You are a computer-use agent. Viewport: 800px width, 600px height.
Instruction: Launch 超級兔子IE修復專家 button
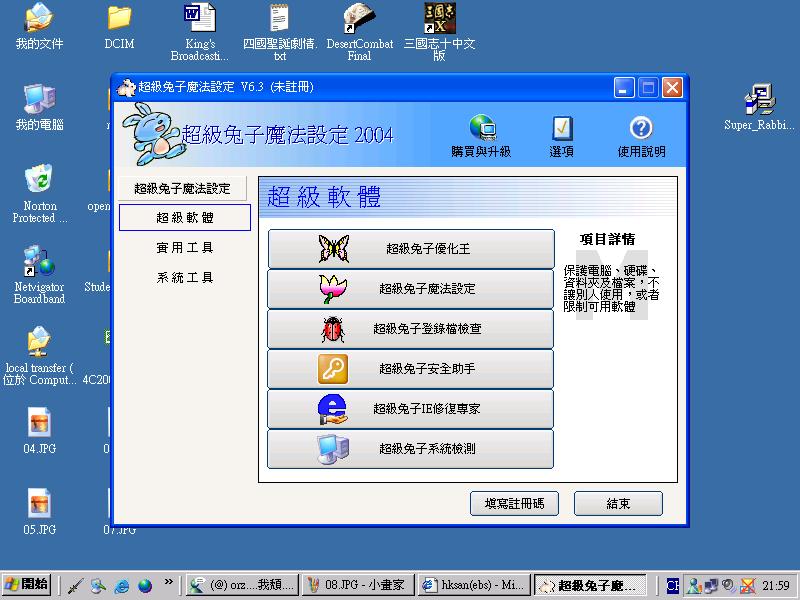tap(411, 409)
